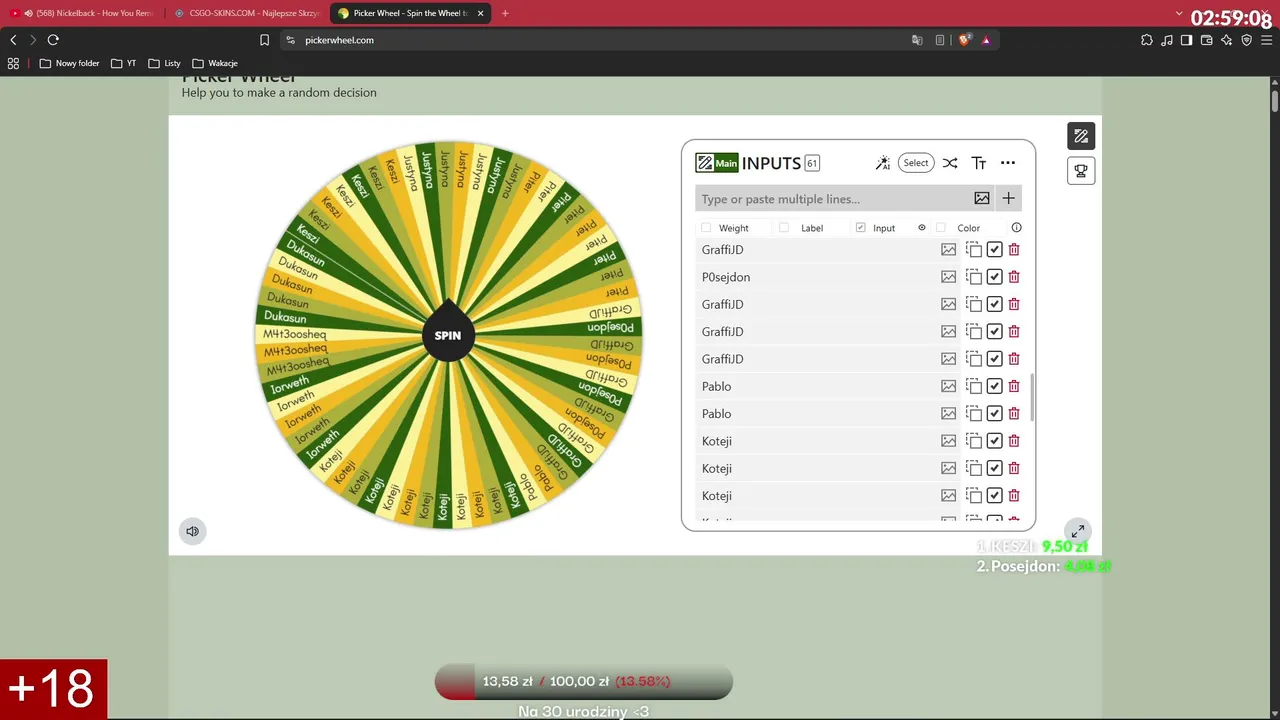Screen dimensions: 1280x720
Task: Open Brave Wallet icon
Action: 1207,40
